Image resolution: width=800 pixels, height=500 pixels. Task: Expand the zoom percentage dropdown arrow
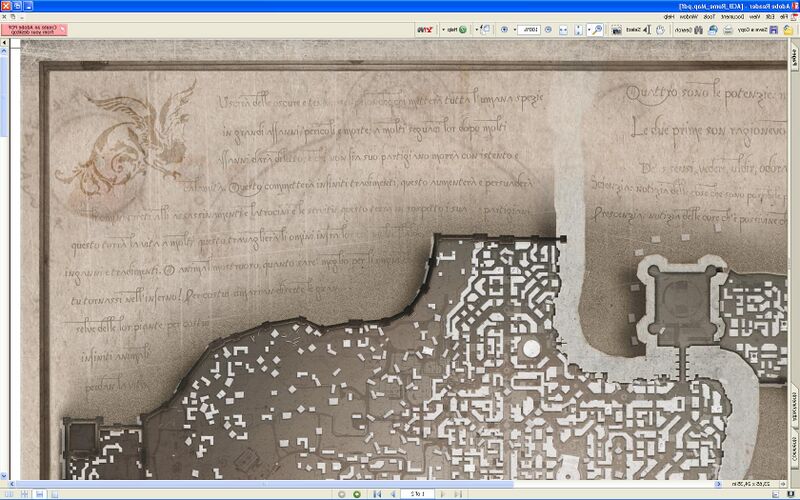click(x=515, y=30)
